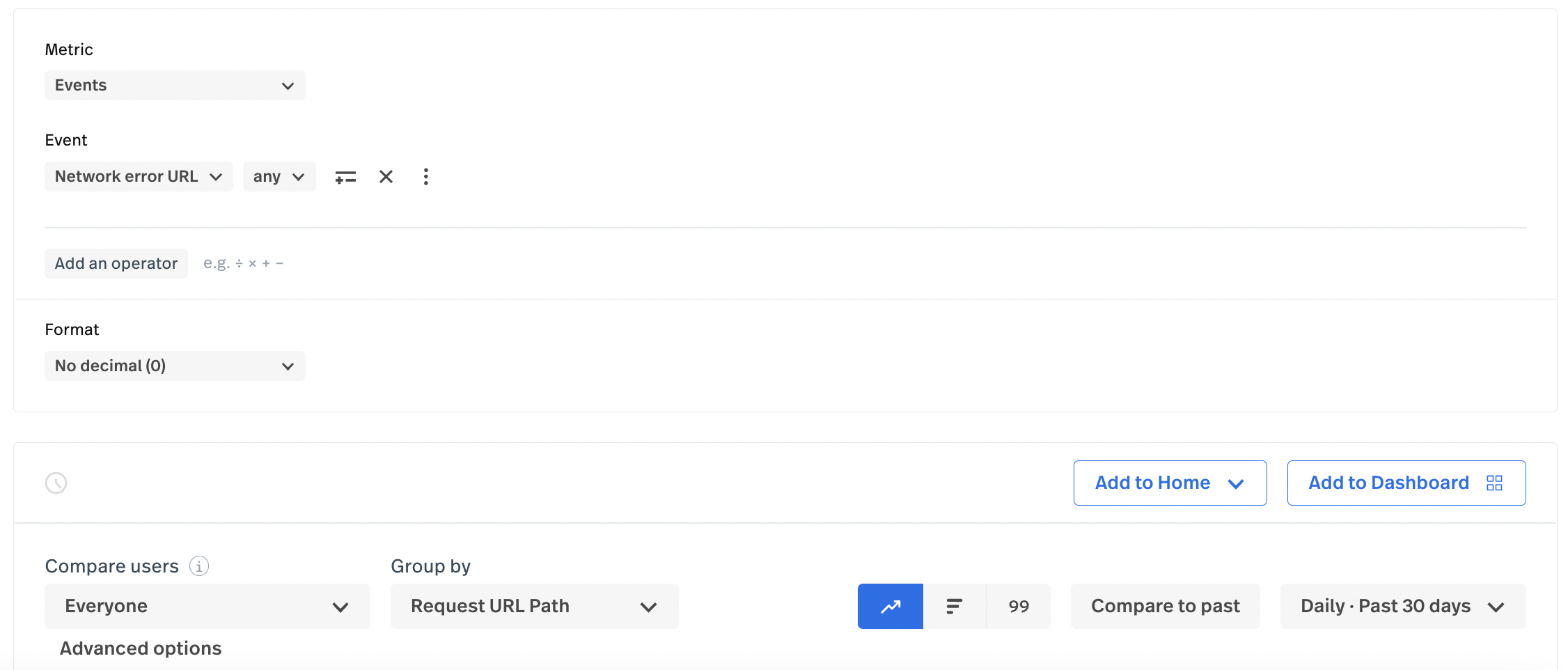The height and width of the screenshot is (670, 1568).
Task: Open the Request URL Path group-by dropdown
Action: (534, 607)
